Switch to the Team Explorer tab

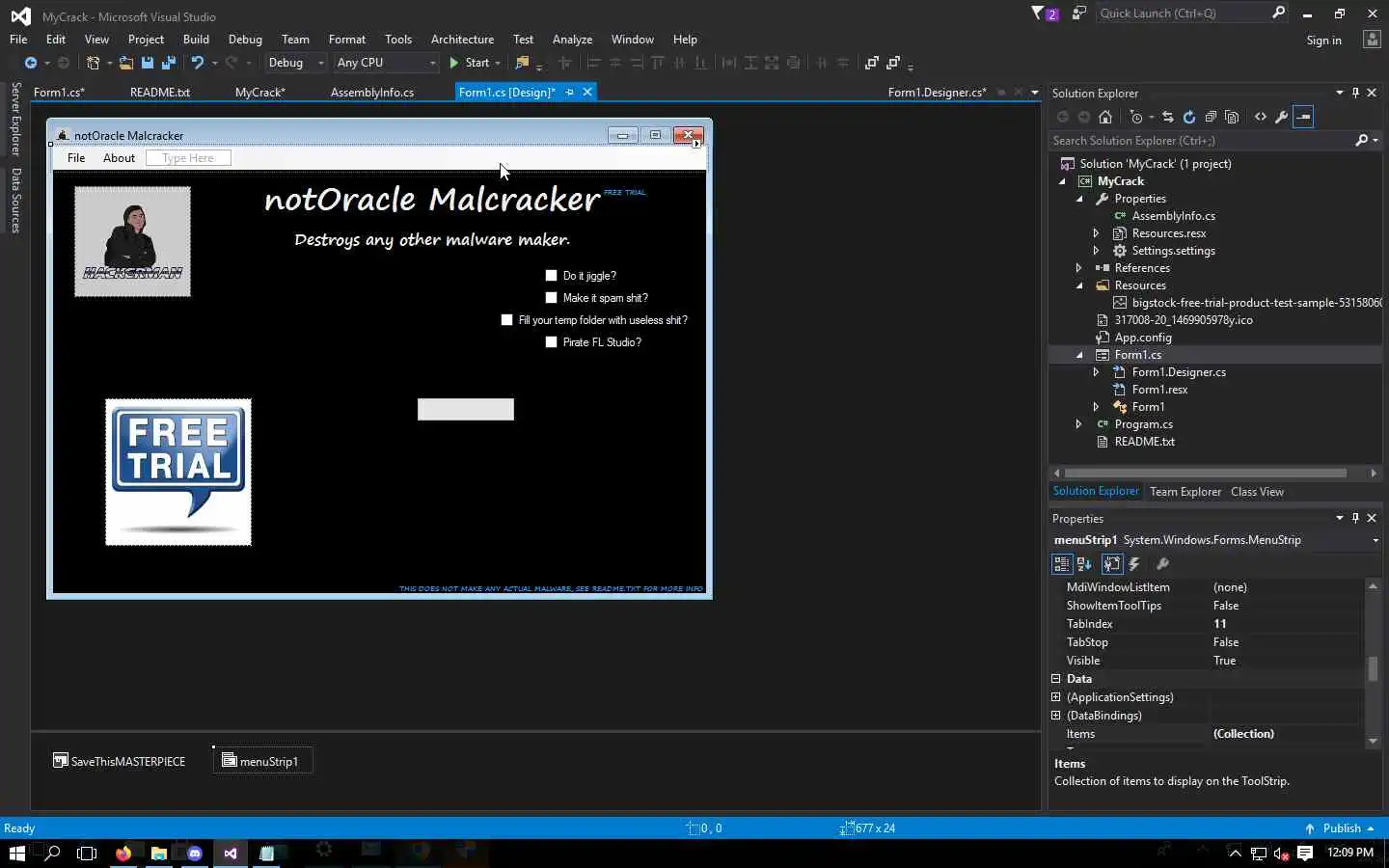(1185, 492)
